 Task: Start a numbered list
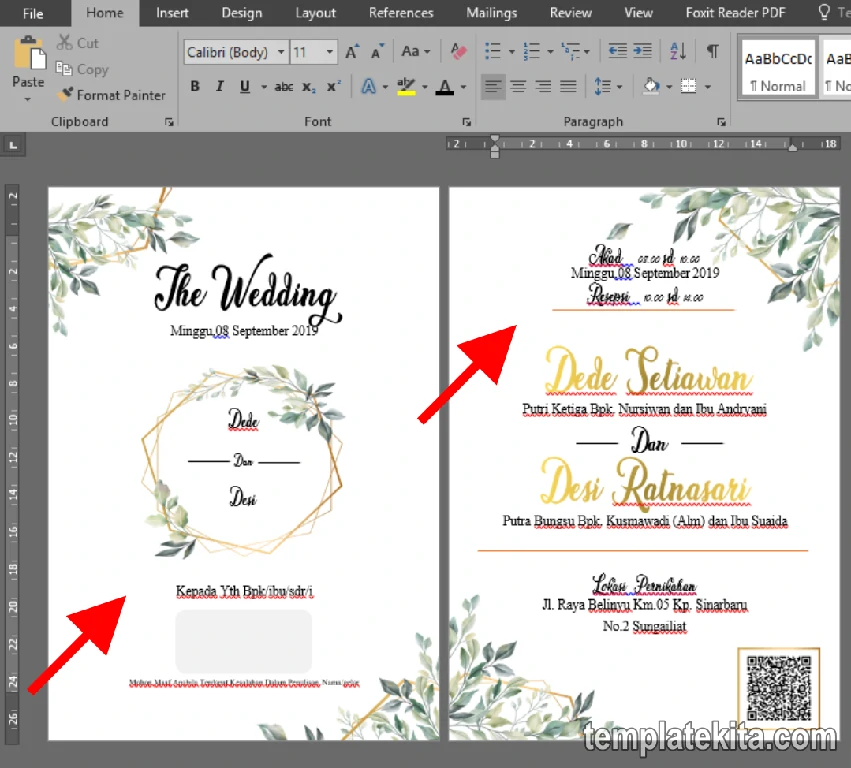(x=531, y=51)
